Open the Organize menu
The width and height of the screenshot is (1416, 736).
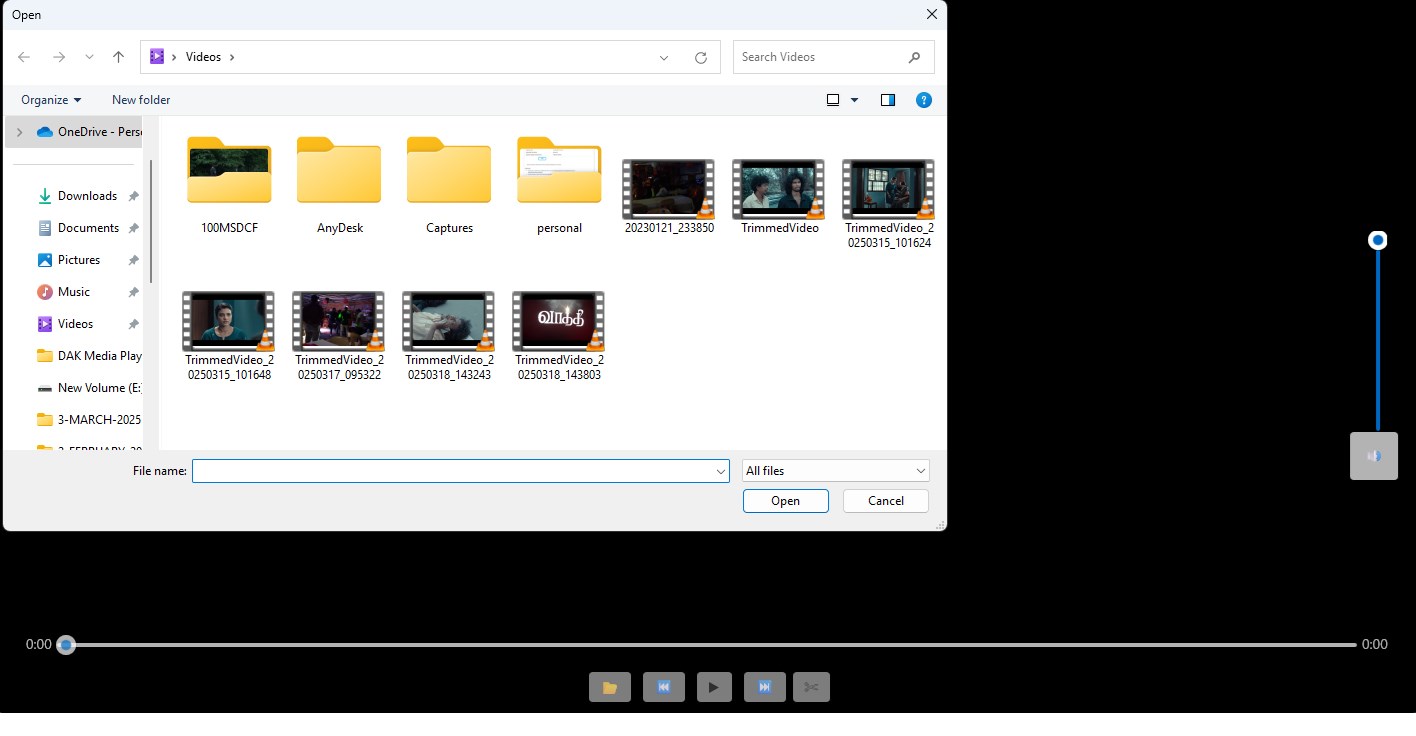pyautogui.click(x=51, y=100)
